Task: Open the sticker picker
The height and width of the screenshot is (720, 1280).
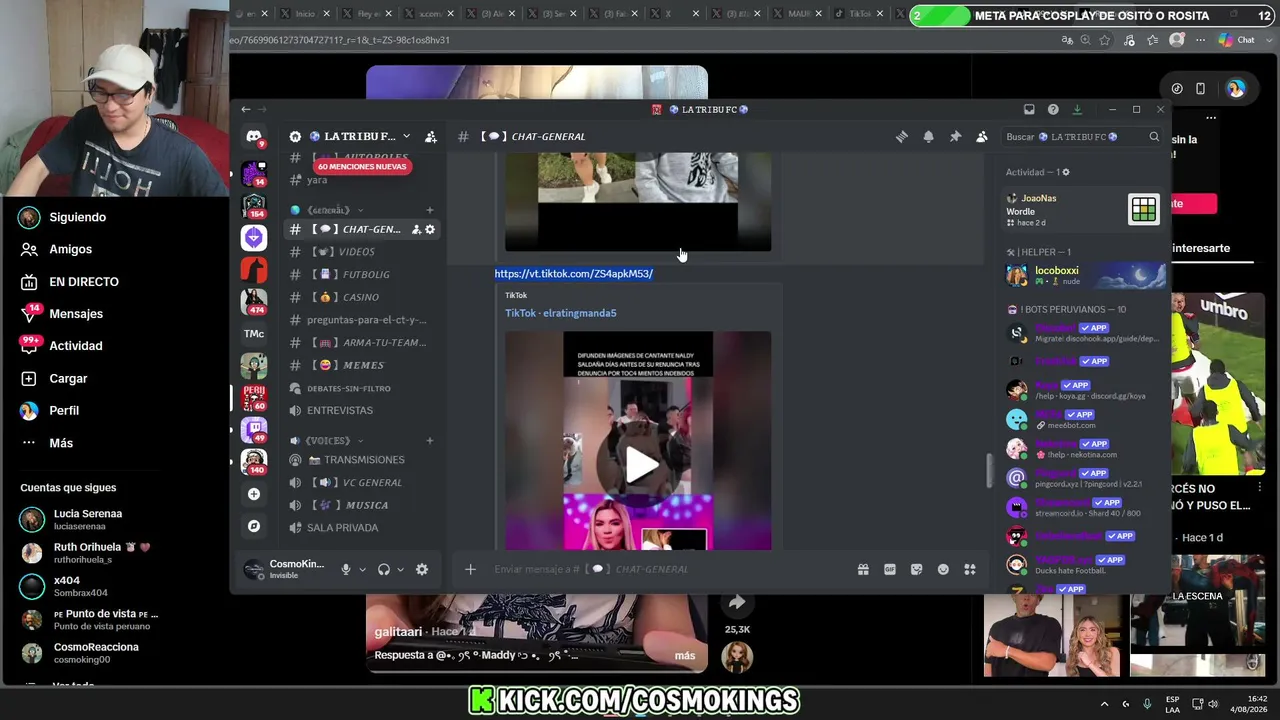Action: [916, 570]
